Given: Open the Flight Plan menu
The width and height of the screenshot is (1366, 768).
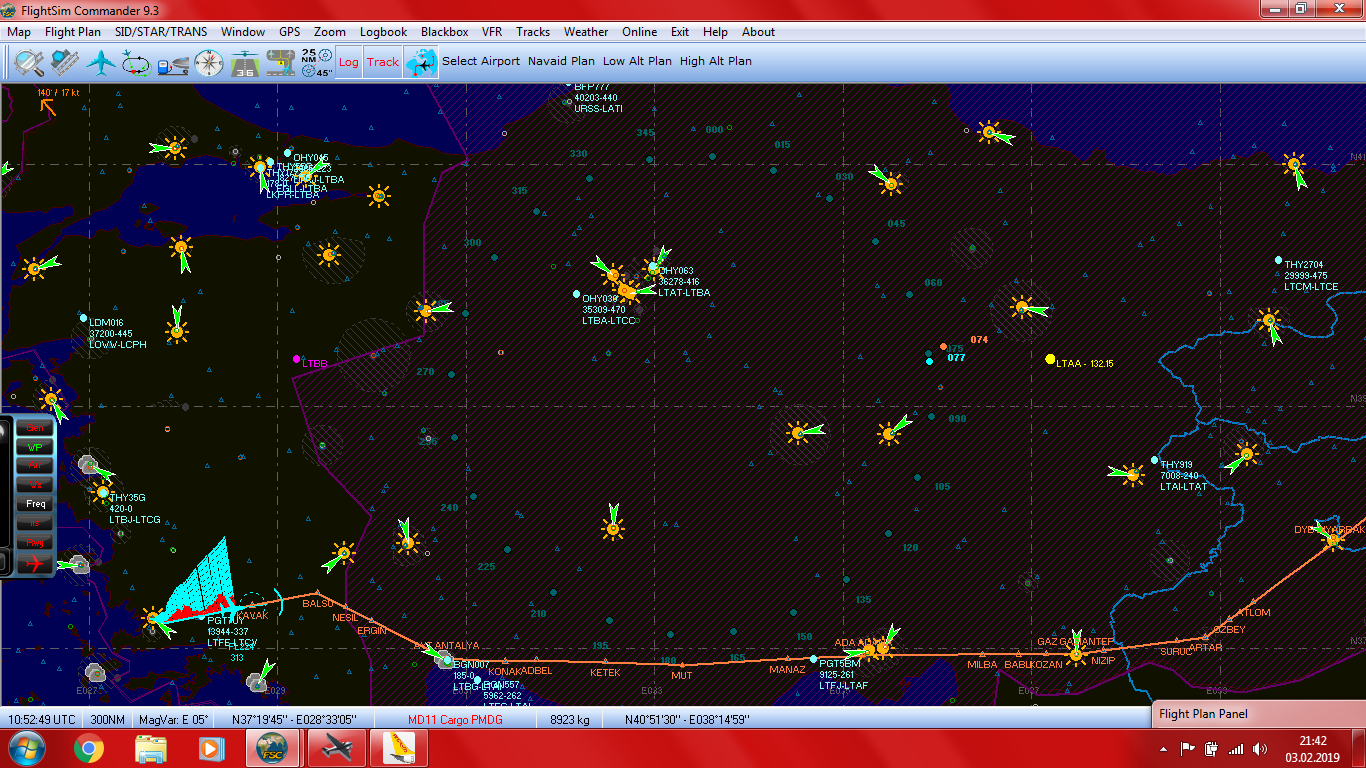Looking at the screenshot, I should coord(73,32).
